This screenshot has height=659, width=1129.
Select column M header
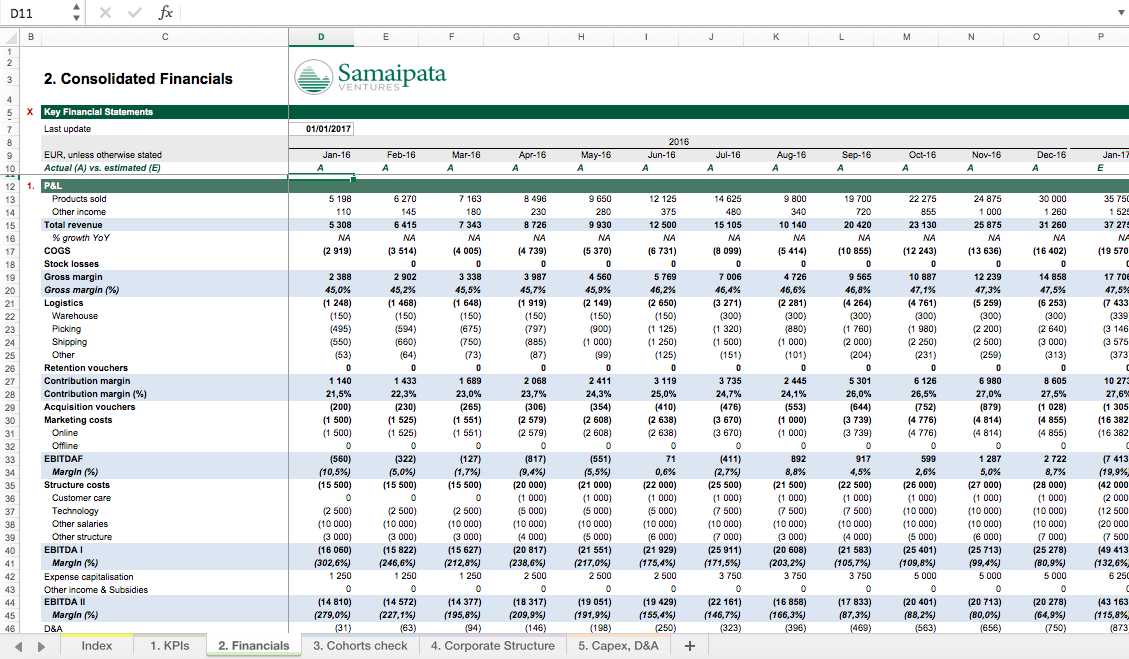(x=906, y=37)
